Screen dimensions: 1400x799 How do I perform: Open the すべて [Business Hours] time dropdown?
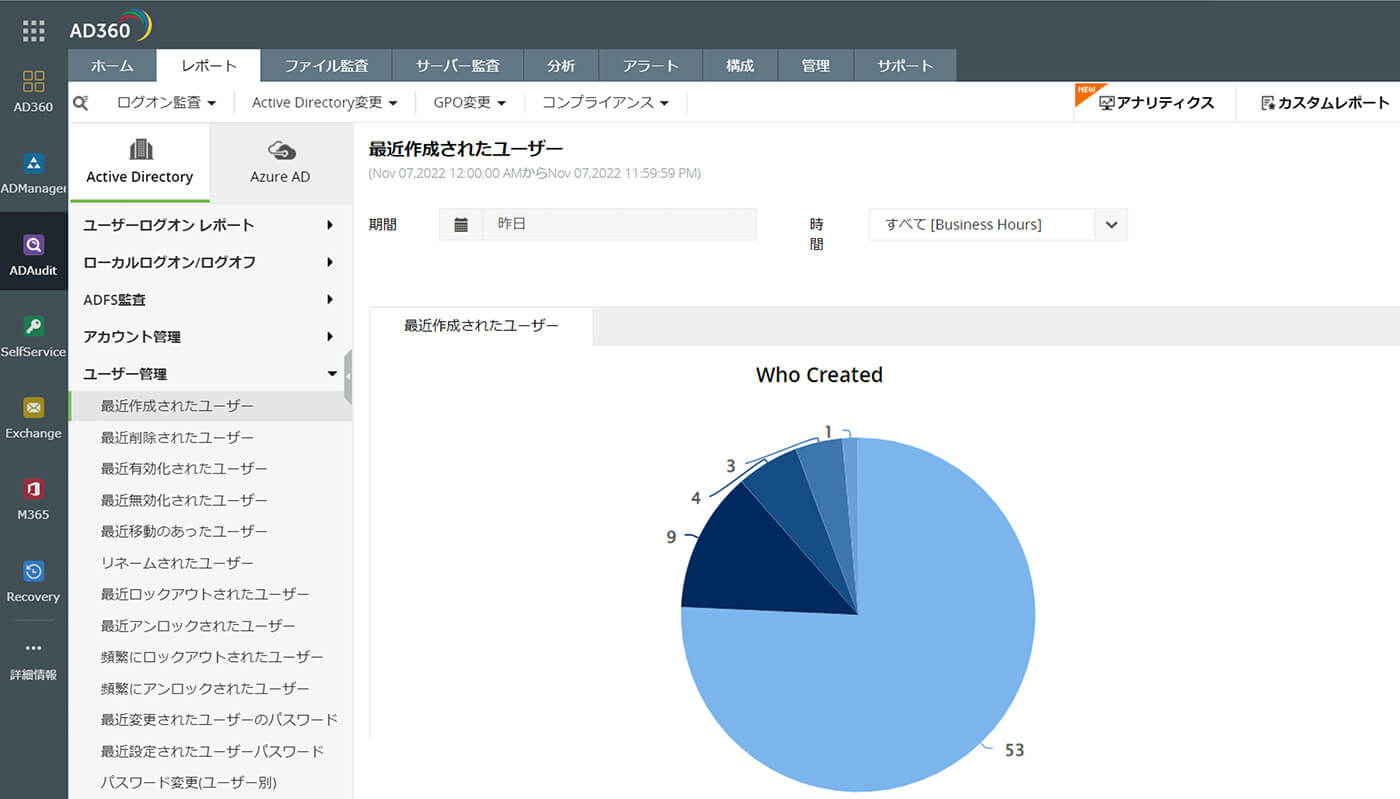point(997,224)
